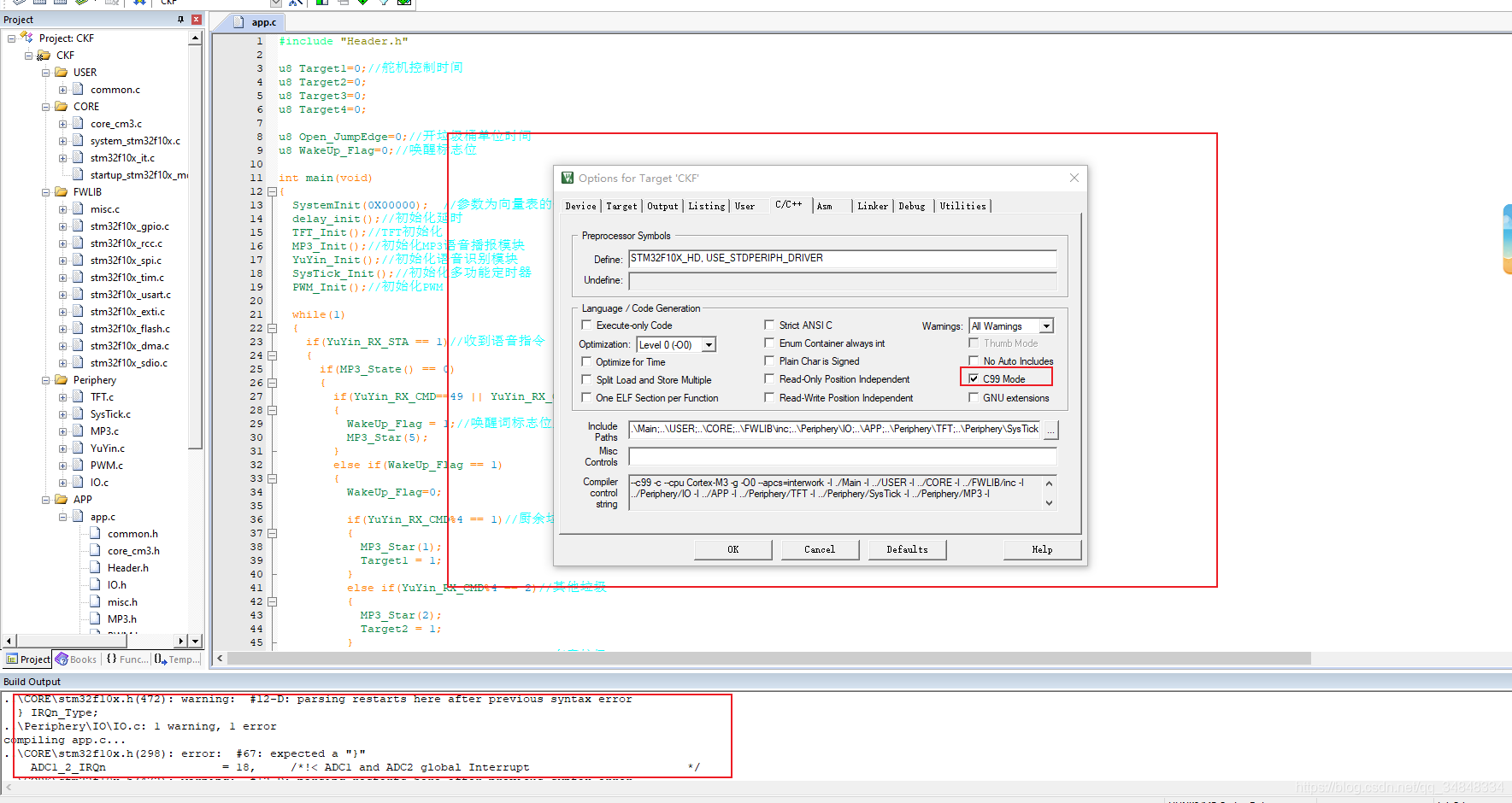Click the Misc Controls input field
This screenshot has width=1512, height=803.
click(x=843, y=456)
